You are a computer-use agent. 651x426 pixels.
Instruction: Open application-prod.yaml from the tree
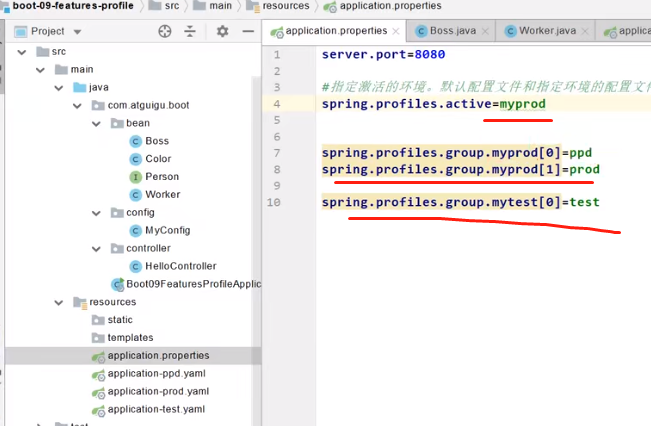158,392
